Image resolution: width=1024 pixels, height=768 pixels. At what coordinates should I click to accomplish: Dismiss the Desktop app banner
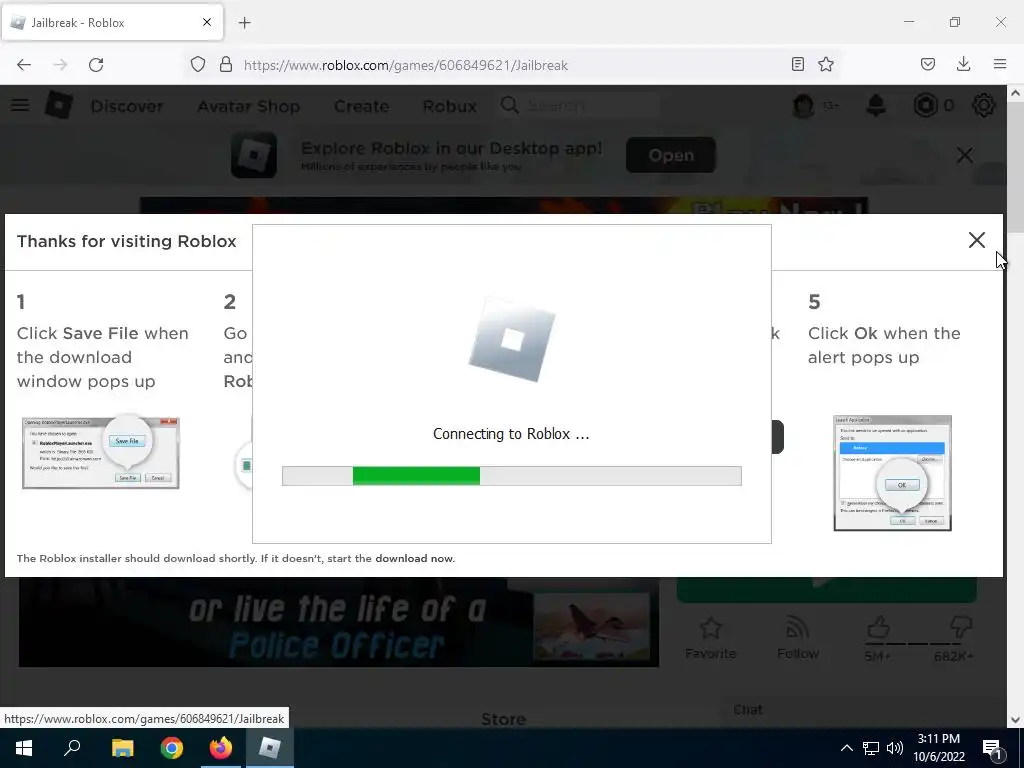pyautogui.click(x=965, y=155)
